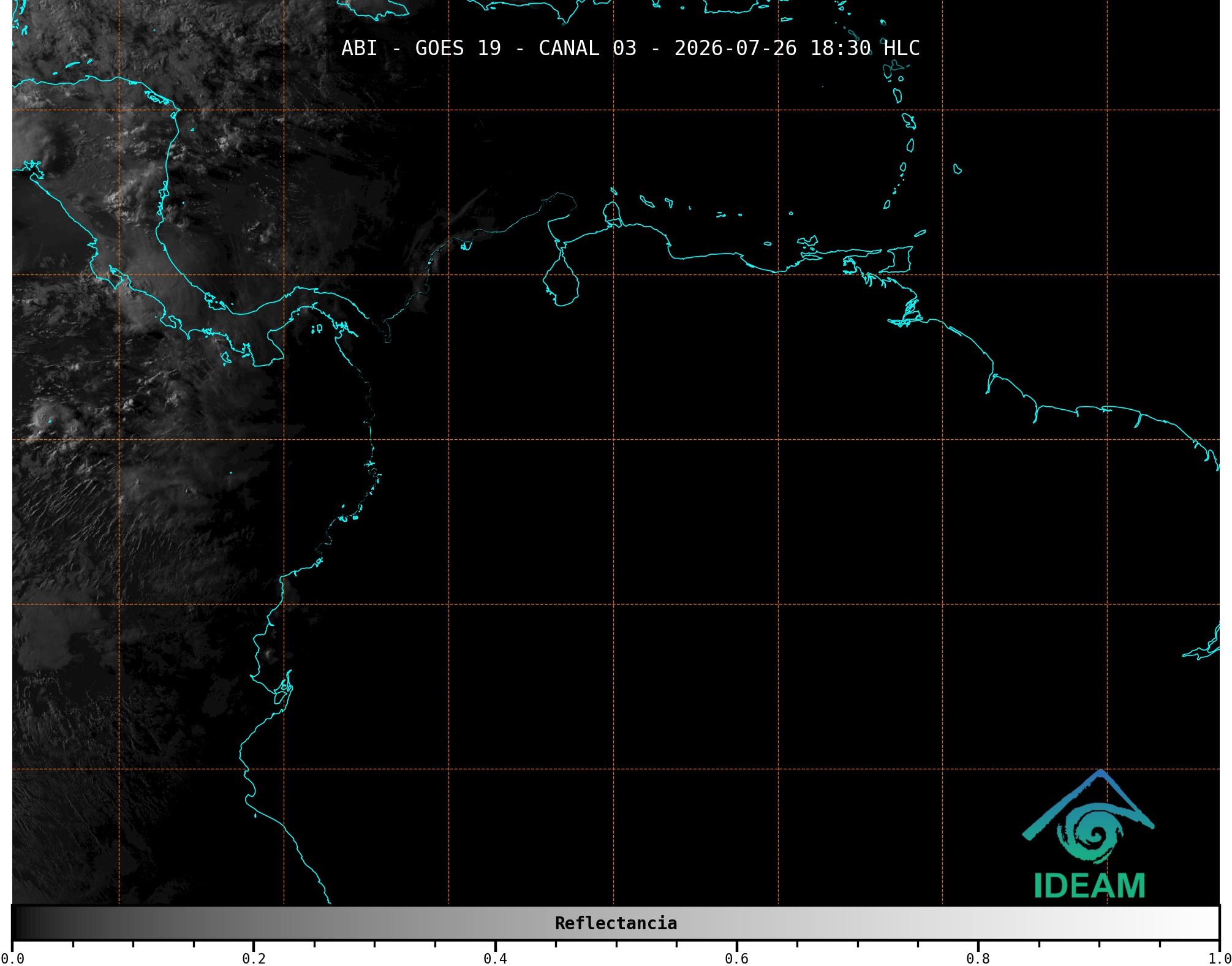Image resolution: width=1232 pixels, height=966 pixels.
Task: Click the Reflectancia colorbar label
Action: click(616, 923)
